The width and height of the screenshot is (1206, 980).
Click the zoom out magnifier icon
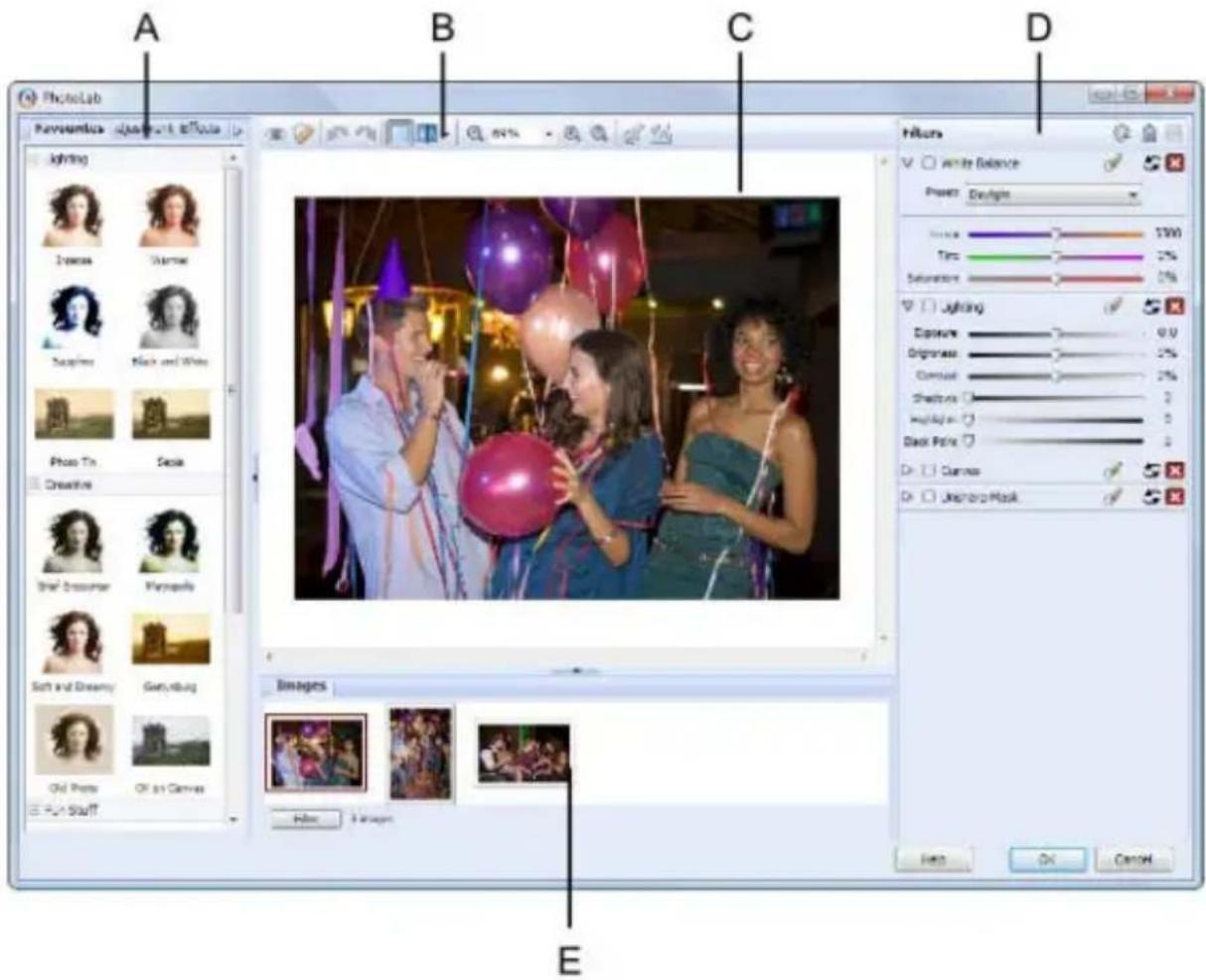476,134
